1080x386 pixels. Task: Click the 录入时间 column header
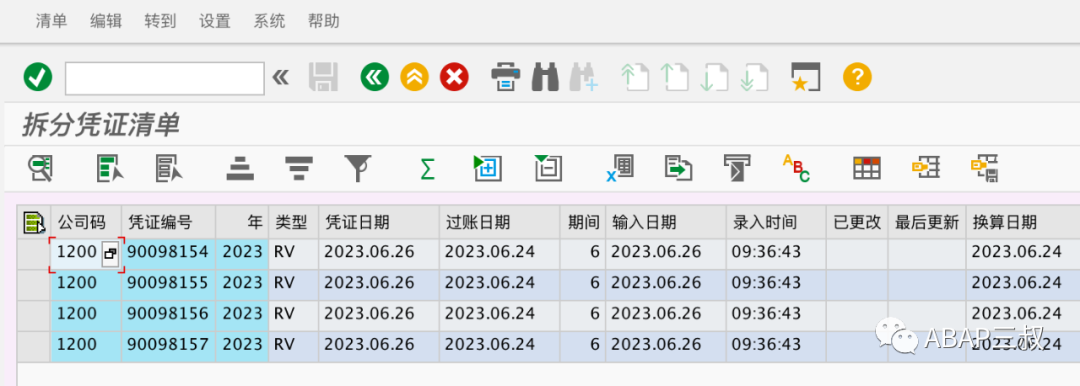click(776, 222)
